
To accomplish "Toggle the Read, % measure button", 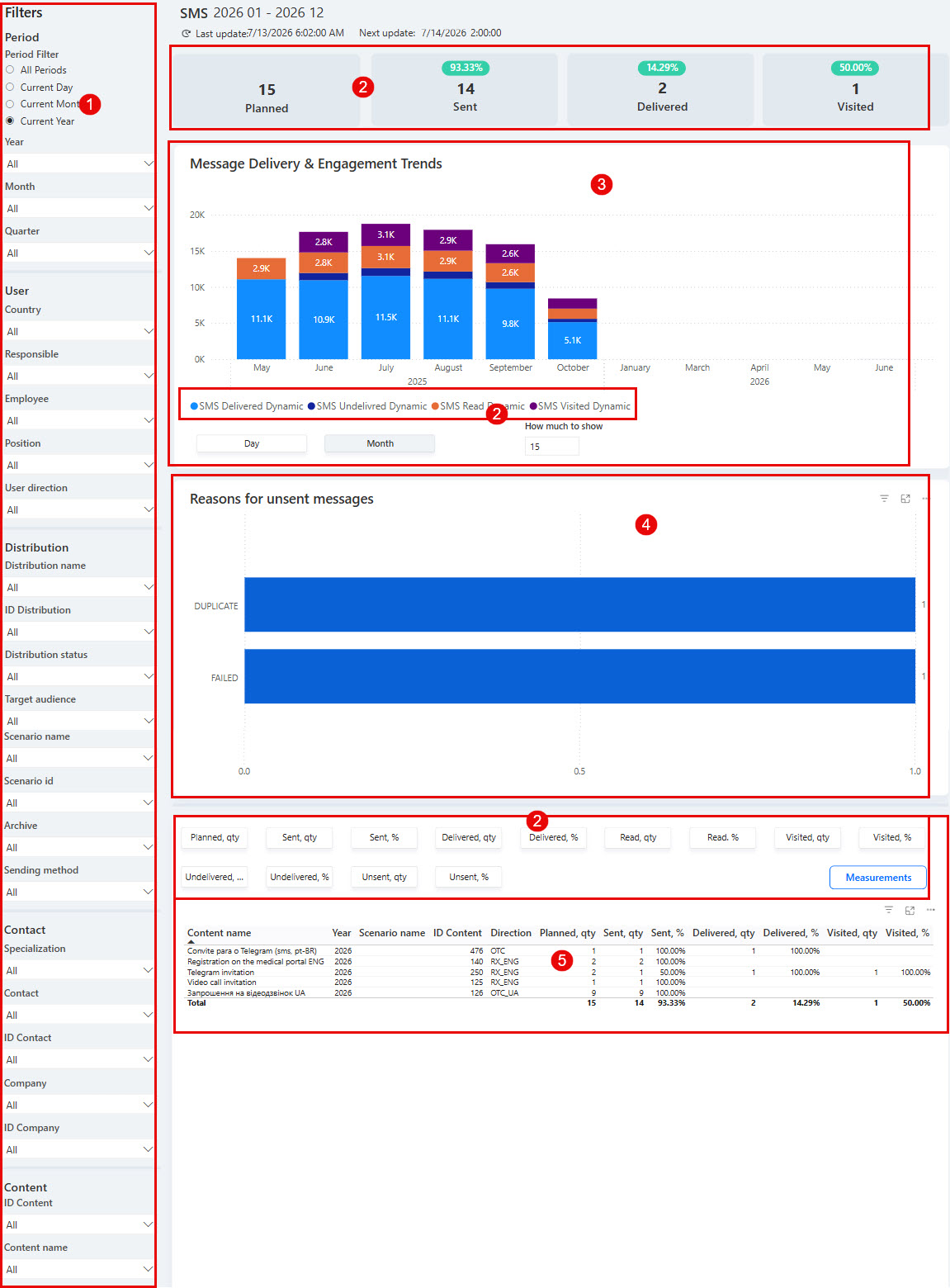I will click(723, 837).
